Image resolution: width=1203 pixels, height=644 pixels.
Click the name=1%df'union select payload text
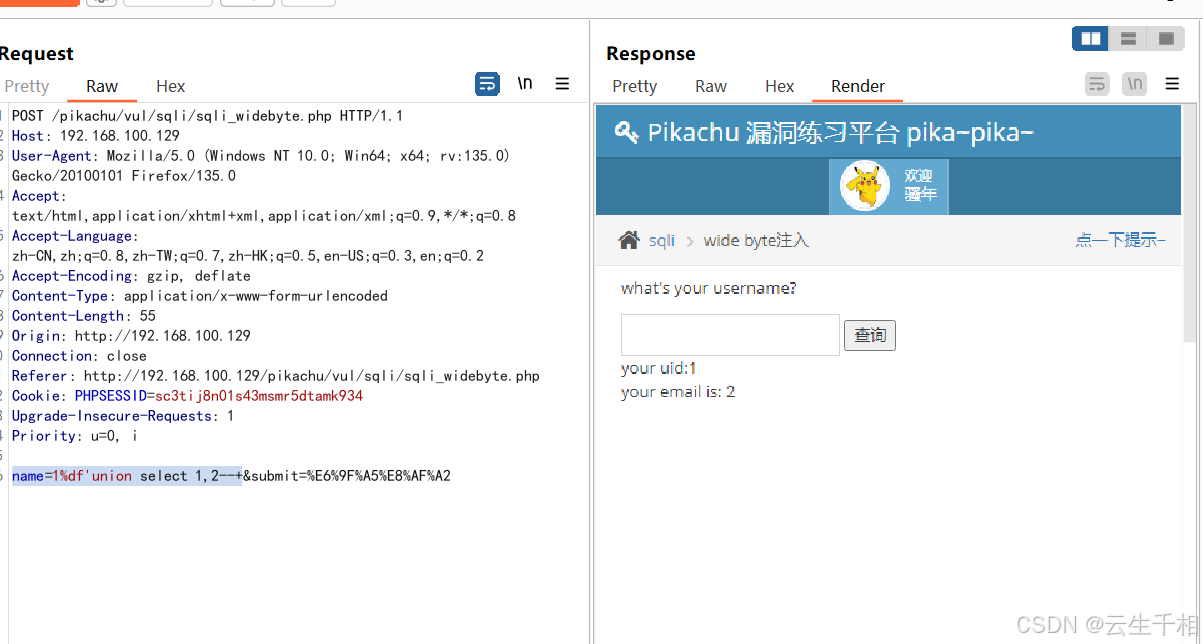point(127,476)
